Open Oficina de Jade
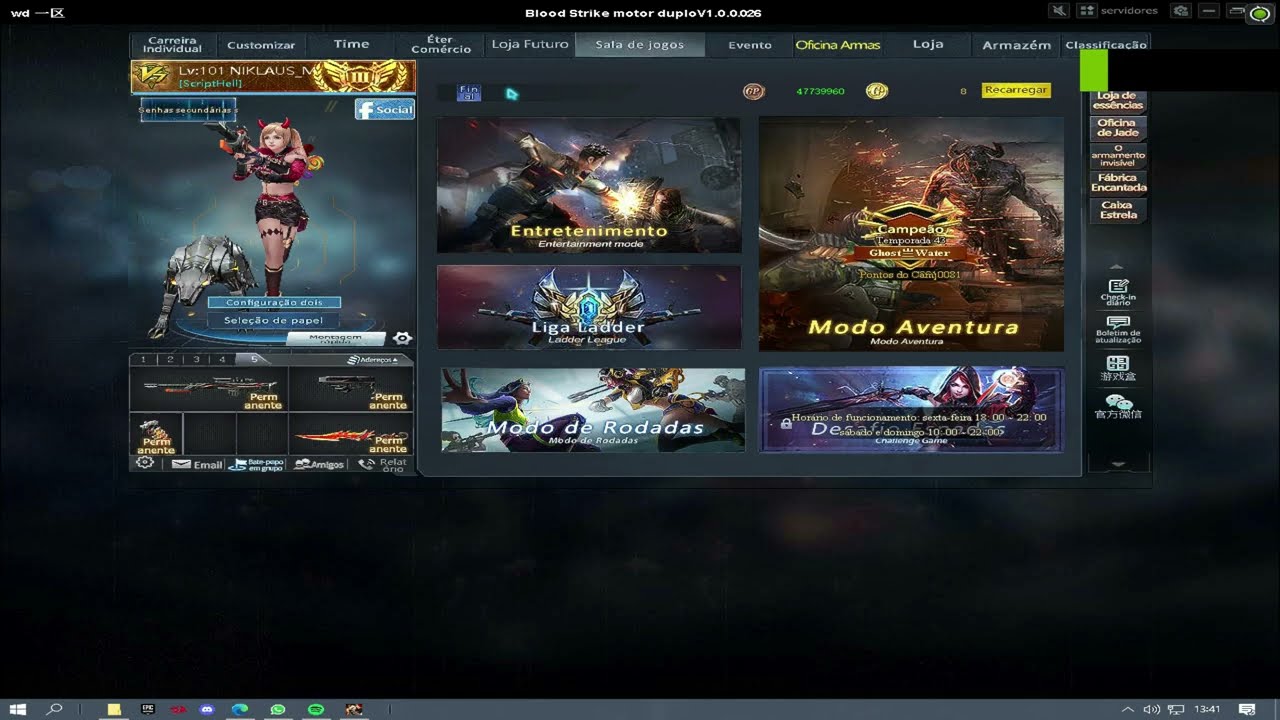Image resolution: width=1280 pixels, height=720 pixels. click(1118, 128)
